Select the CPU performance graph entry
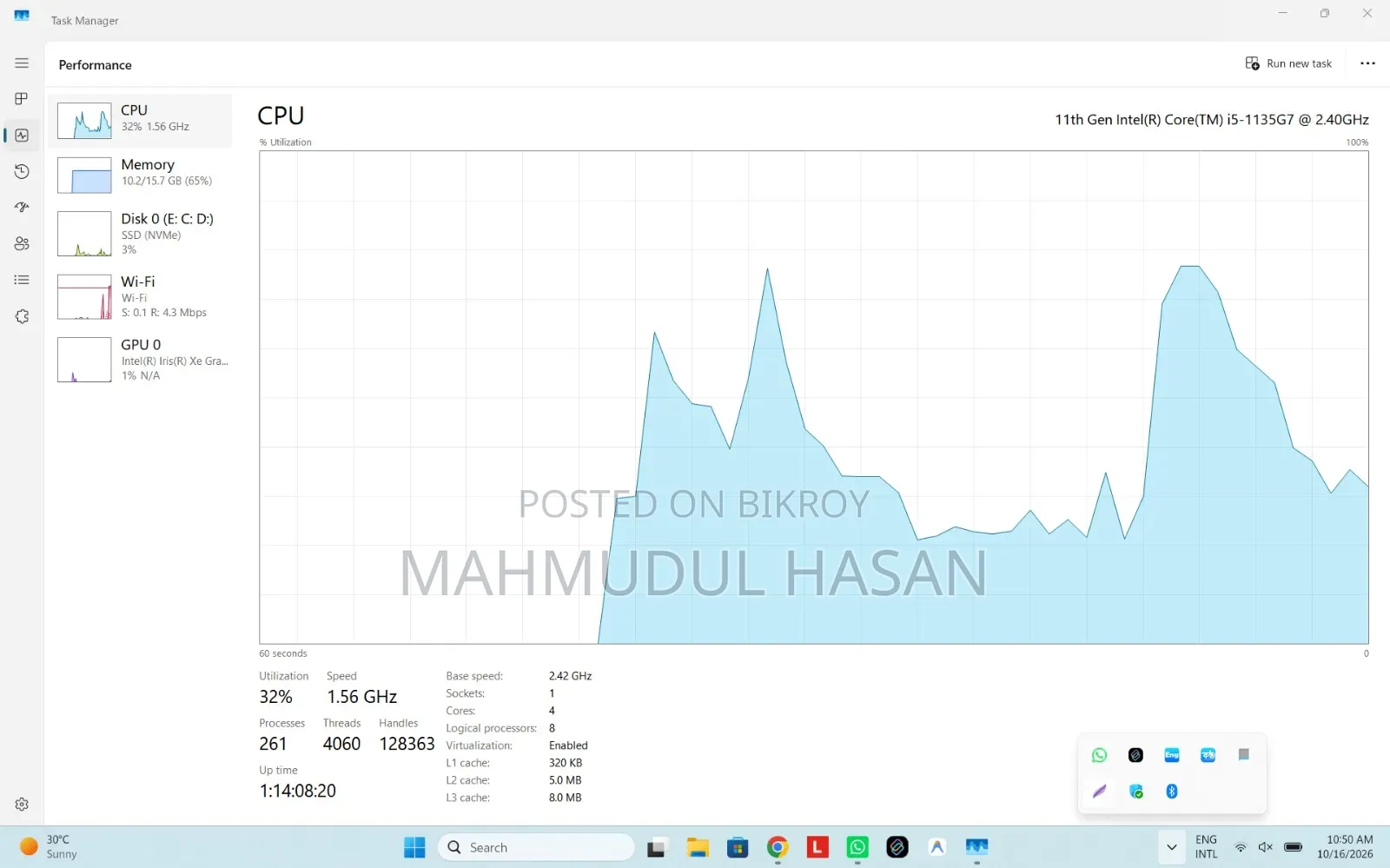 140,121
